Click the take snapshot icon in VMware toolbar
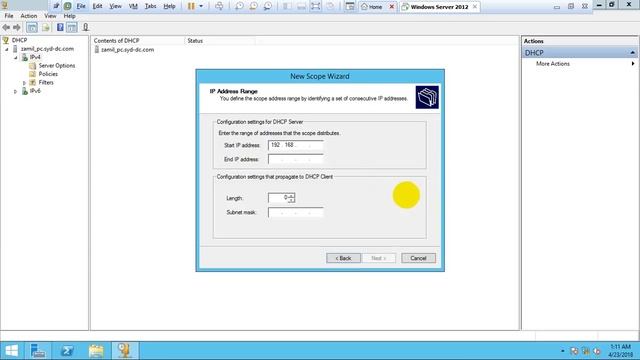640x360 pixels. (239, 6)
